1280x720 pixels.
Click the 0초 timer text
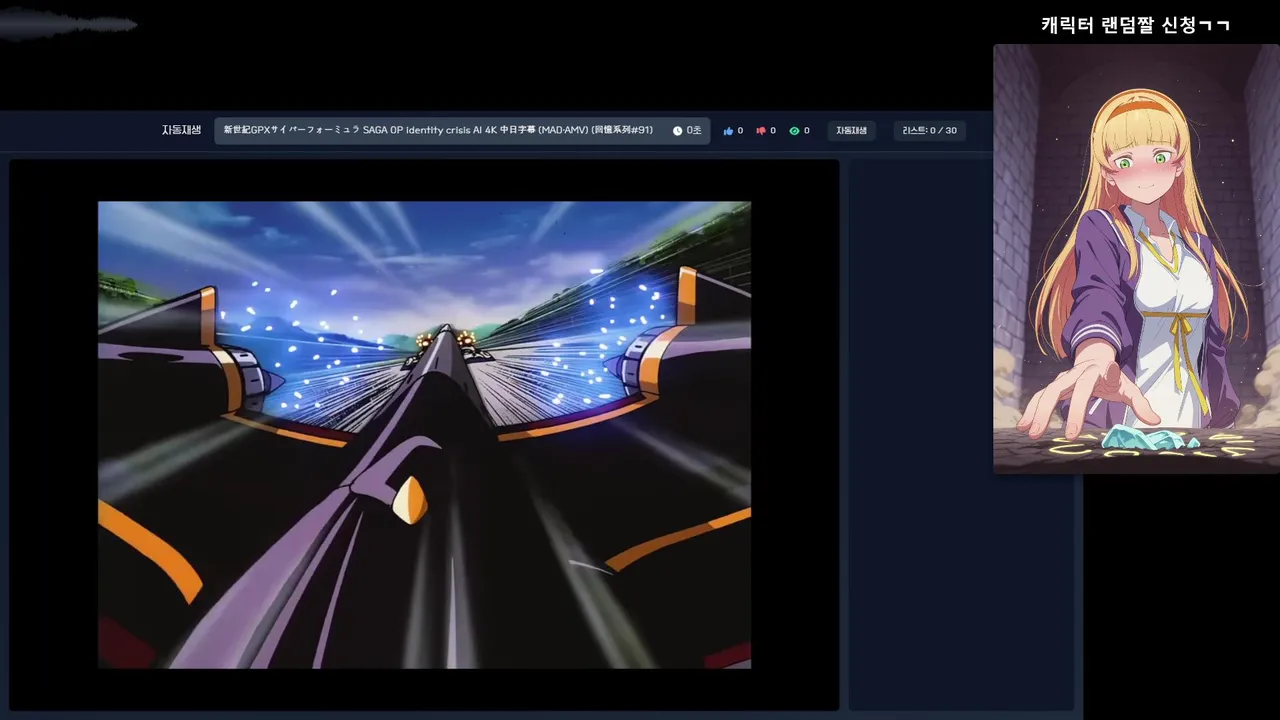point(694,131)
